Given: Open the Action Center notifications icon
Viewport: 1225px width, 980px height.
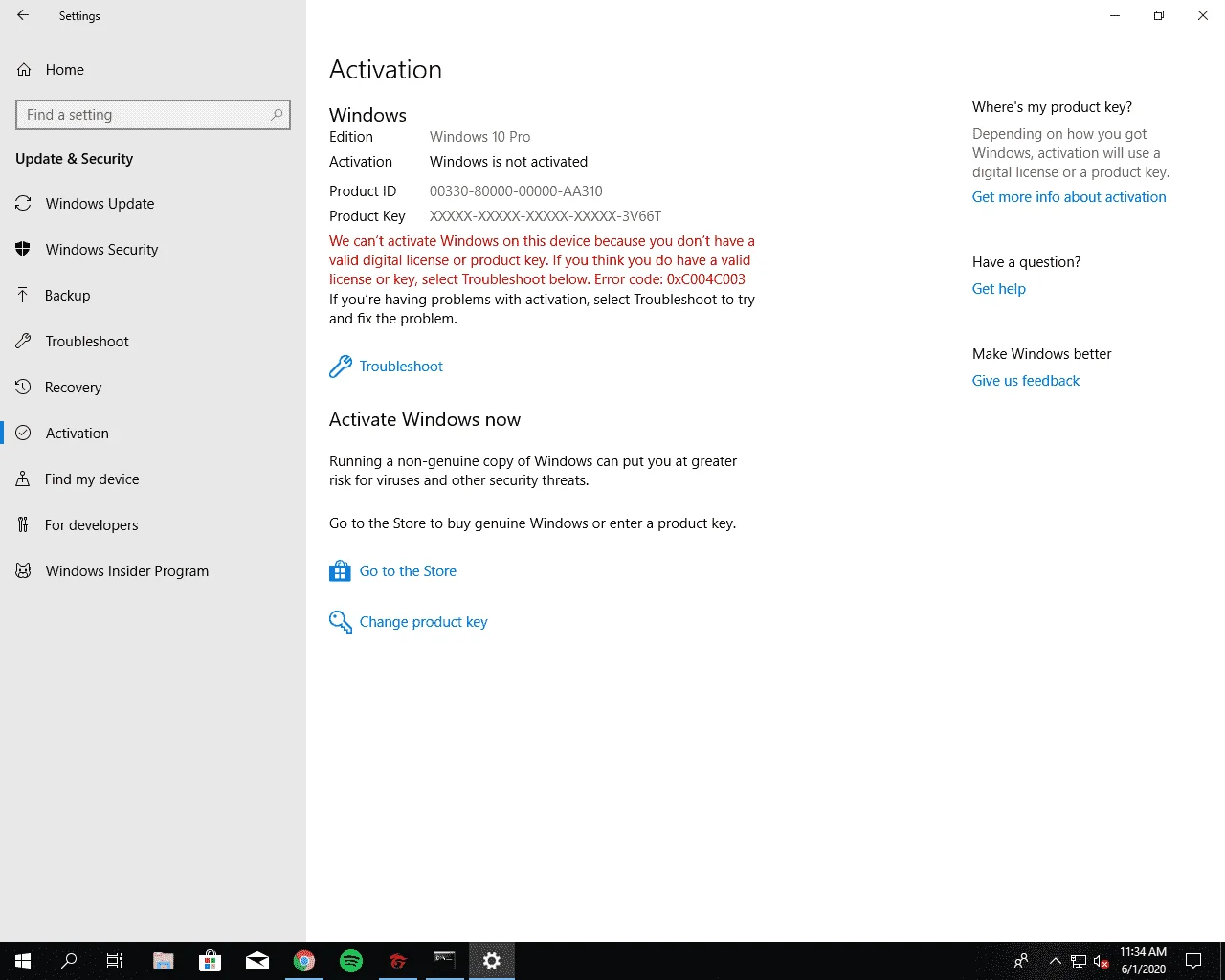Looking at the screenshot, I should click(1193, 961).
